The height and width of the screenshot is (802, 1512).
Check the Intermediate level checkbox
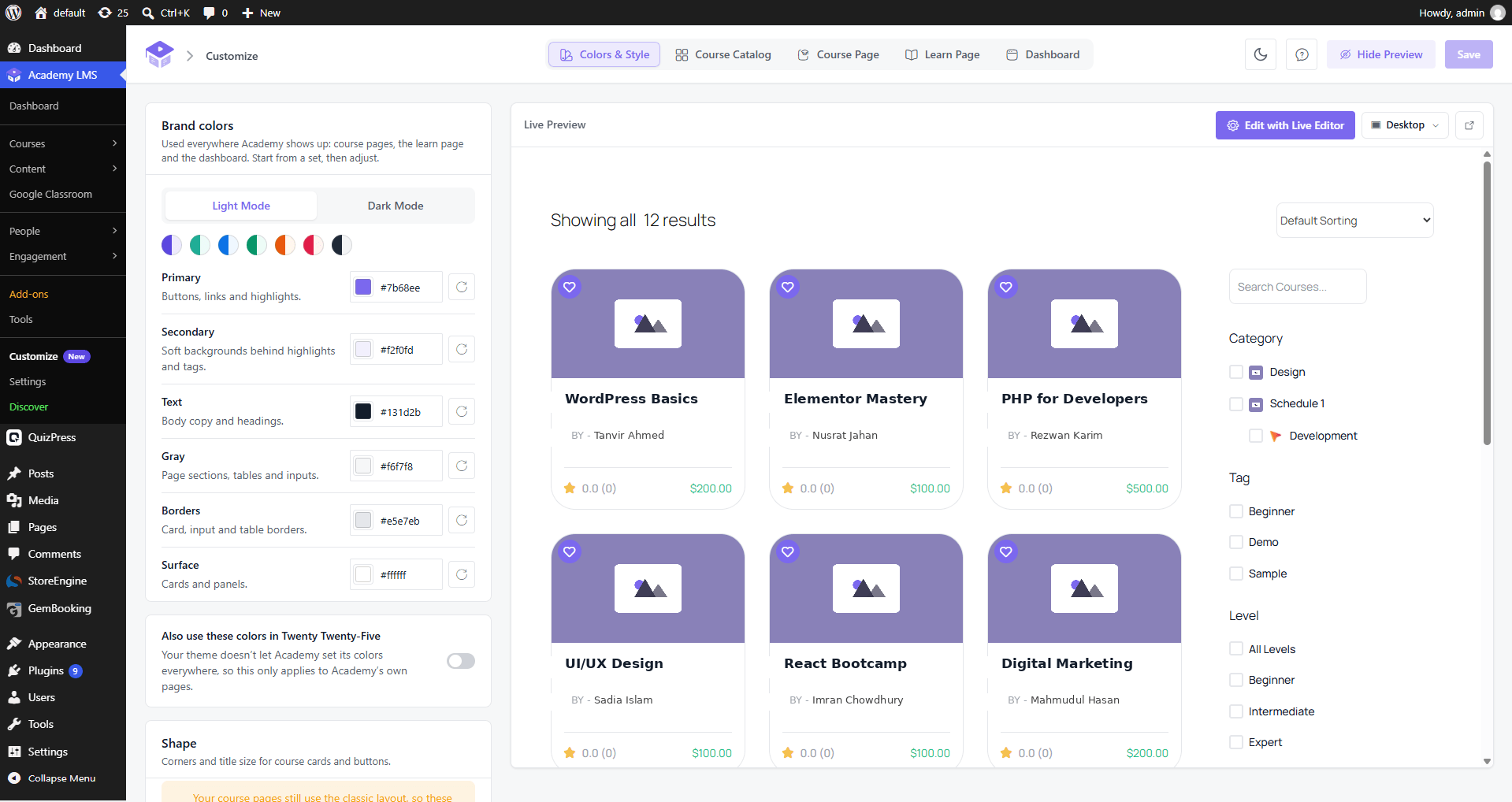(x=1236, y=711)
